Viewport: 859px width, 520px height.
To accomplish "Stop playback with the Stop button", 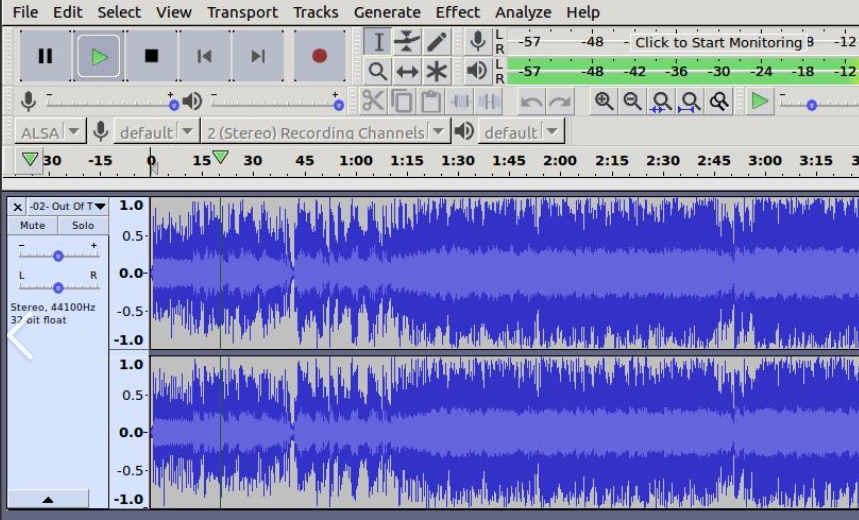I will click(151, 56).
